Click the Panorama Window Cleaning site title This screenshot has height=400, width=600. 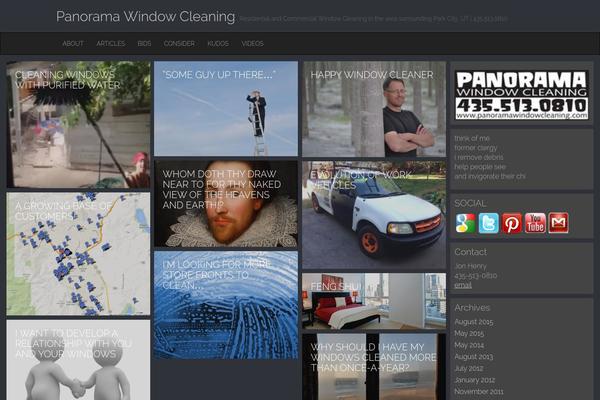(x=145, y=16)
